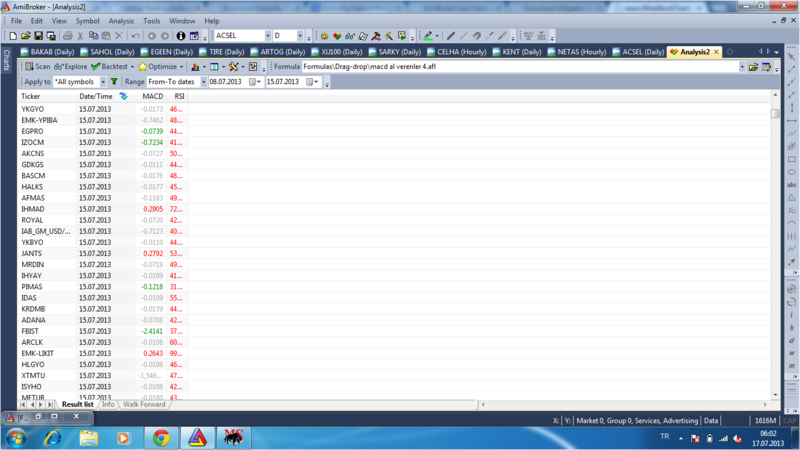
Task: Pick a formula file with the open-folder icon
Action: coord(753,67)
